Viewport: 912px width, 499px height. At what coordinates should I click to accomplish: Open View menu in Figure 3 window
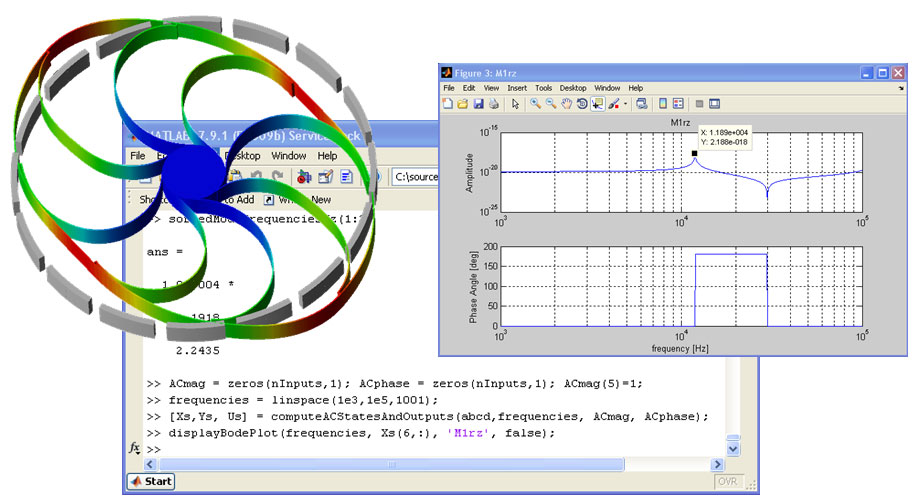click(491, 88)
